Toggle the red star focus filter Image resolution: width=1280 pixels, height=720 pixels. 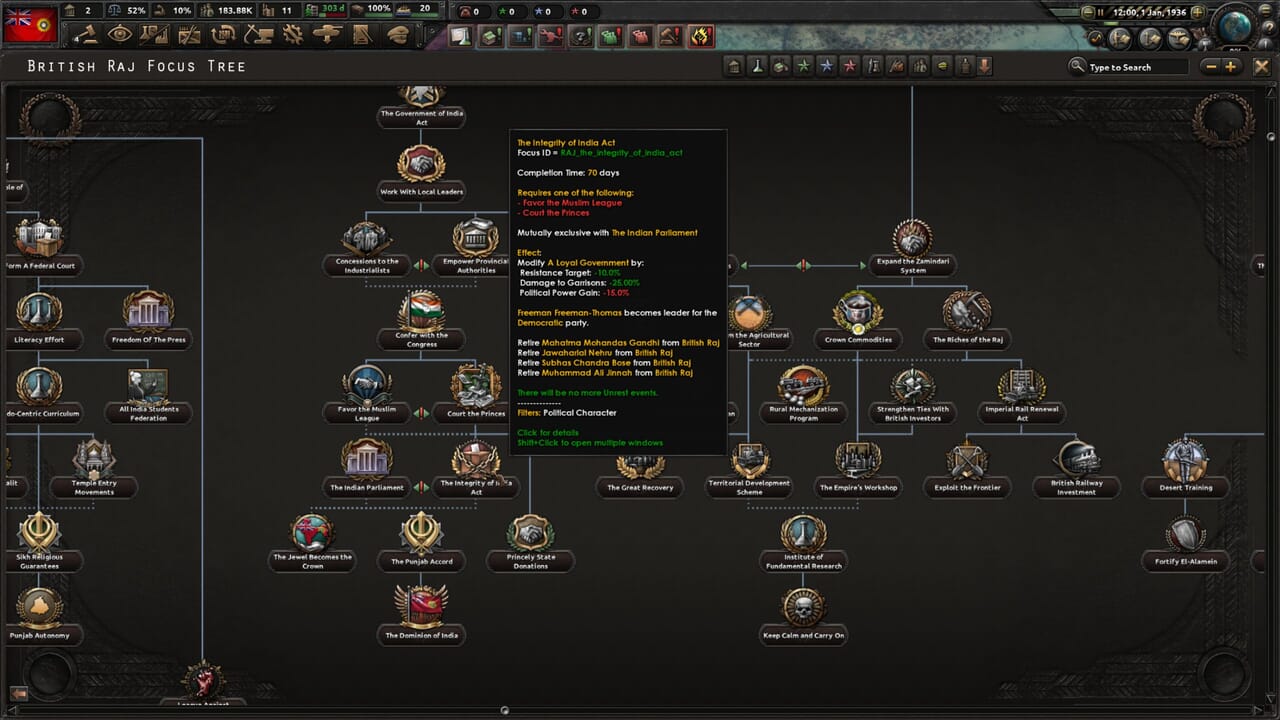(849, 66)
